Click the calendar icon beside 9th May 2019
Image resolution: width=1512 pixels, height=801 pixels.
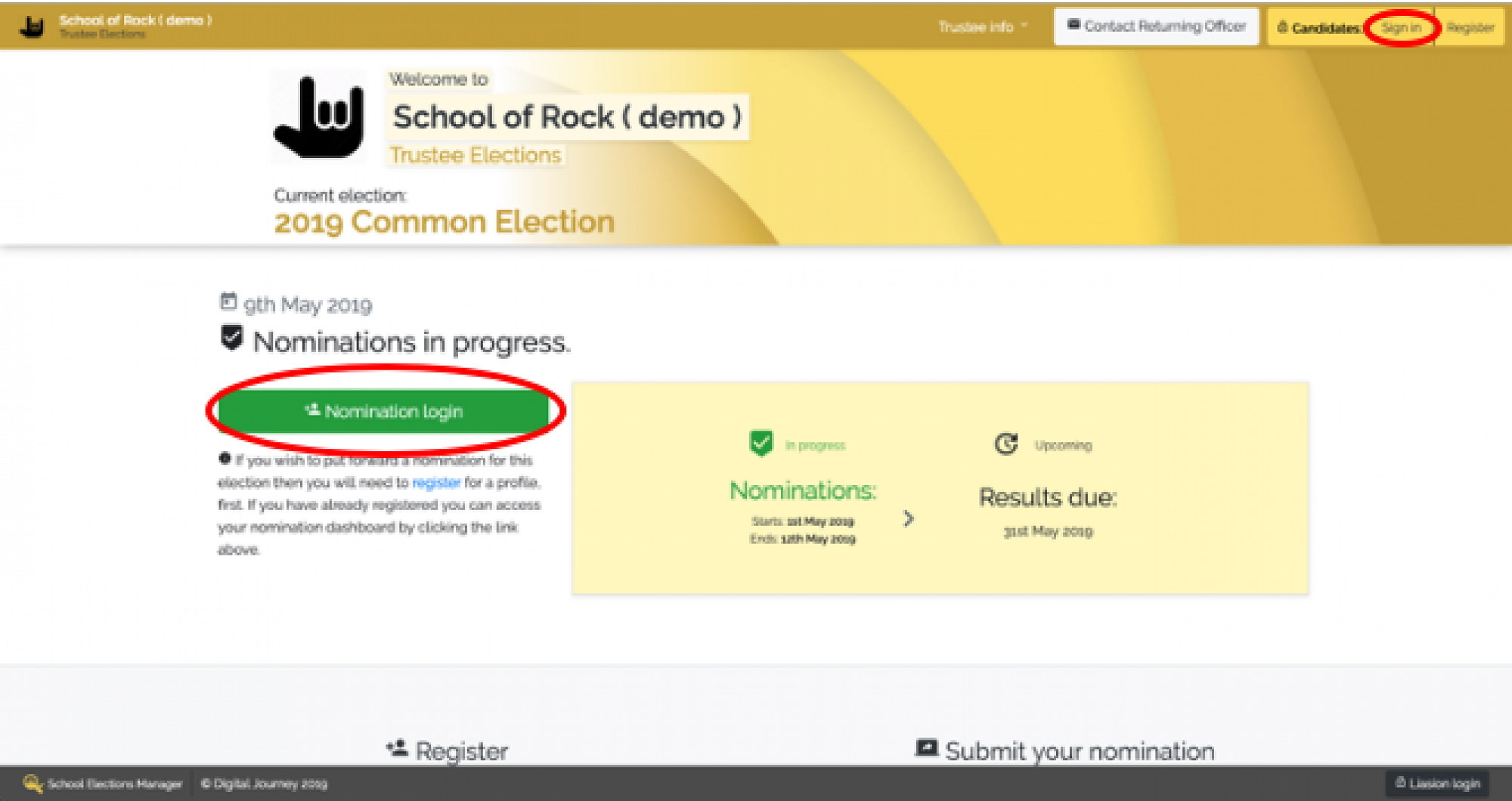[x=228, y=302]
